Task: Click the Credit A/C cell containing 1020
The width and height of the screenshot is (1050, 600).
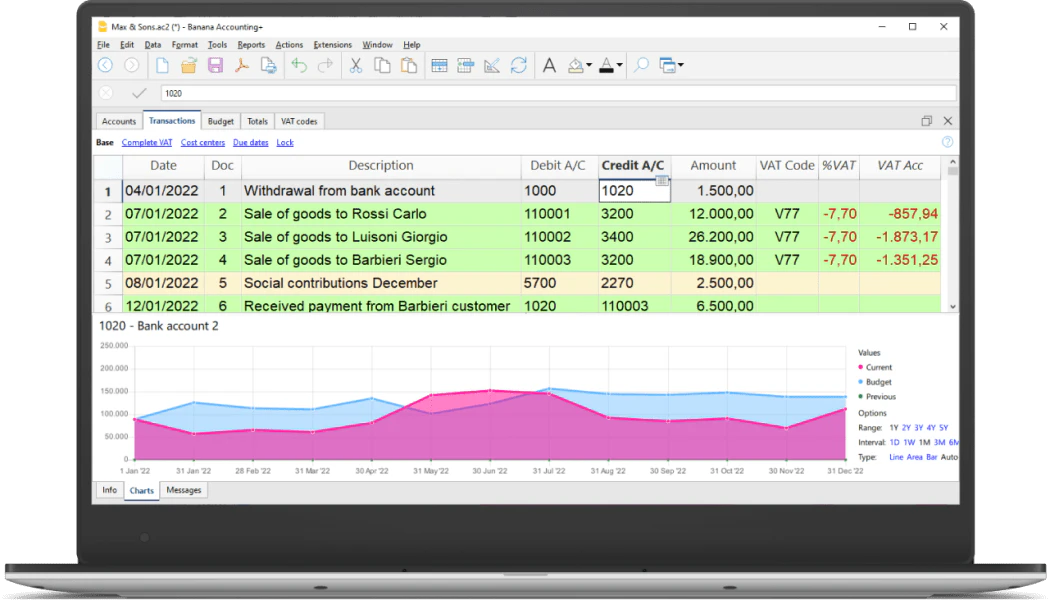Action: tap(634, 191)
